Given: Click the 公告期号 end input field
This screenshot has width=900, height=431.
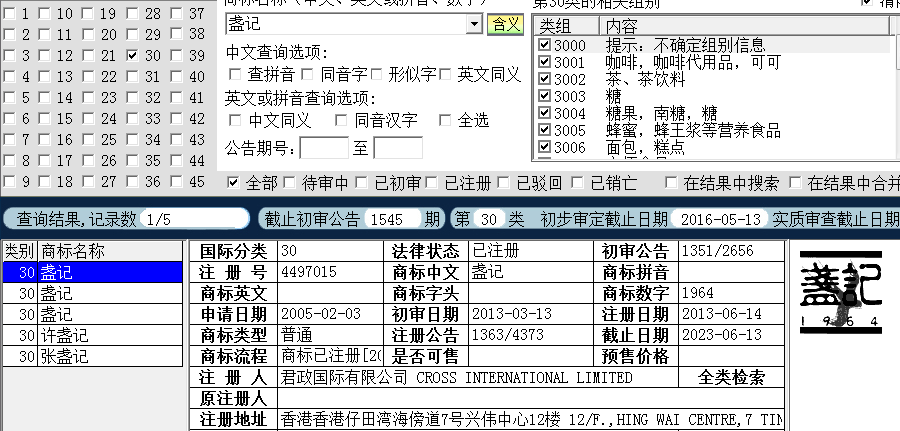Looking at the screenshot, I should [398, 147].
